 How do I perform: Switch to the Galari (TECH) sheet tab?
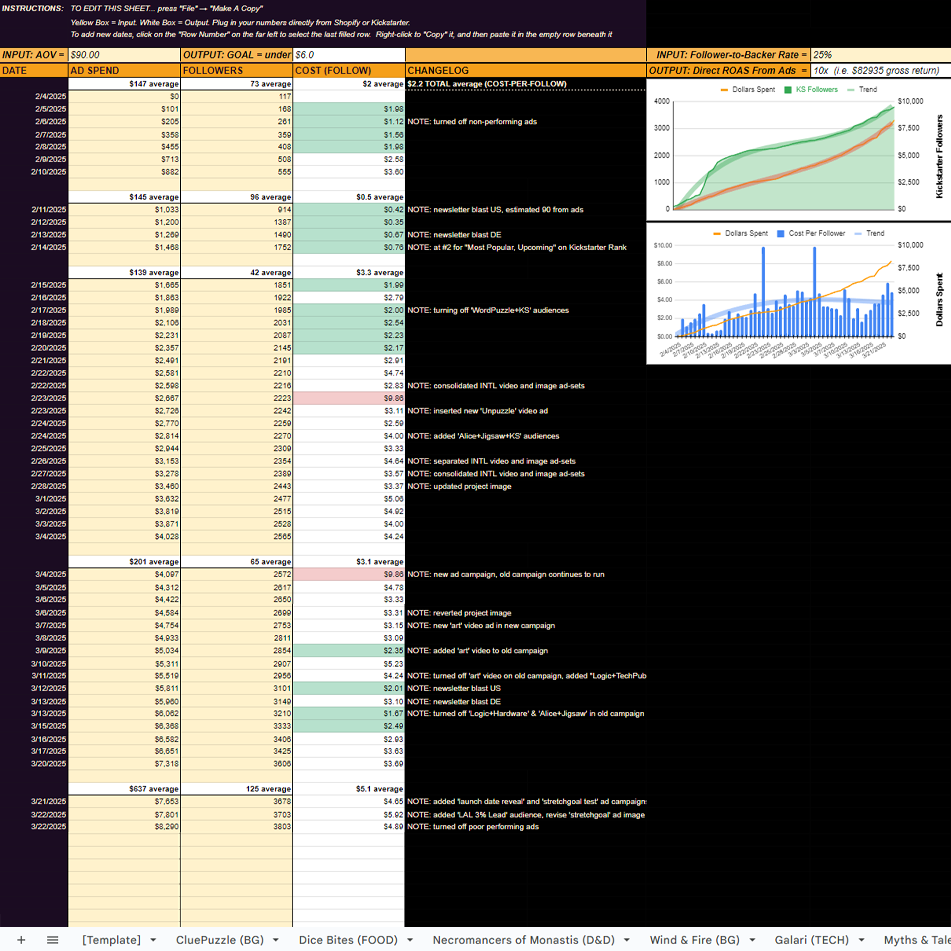(811, 940)
